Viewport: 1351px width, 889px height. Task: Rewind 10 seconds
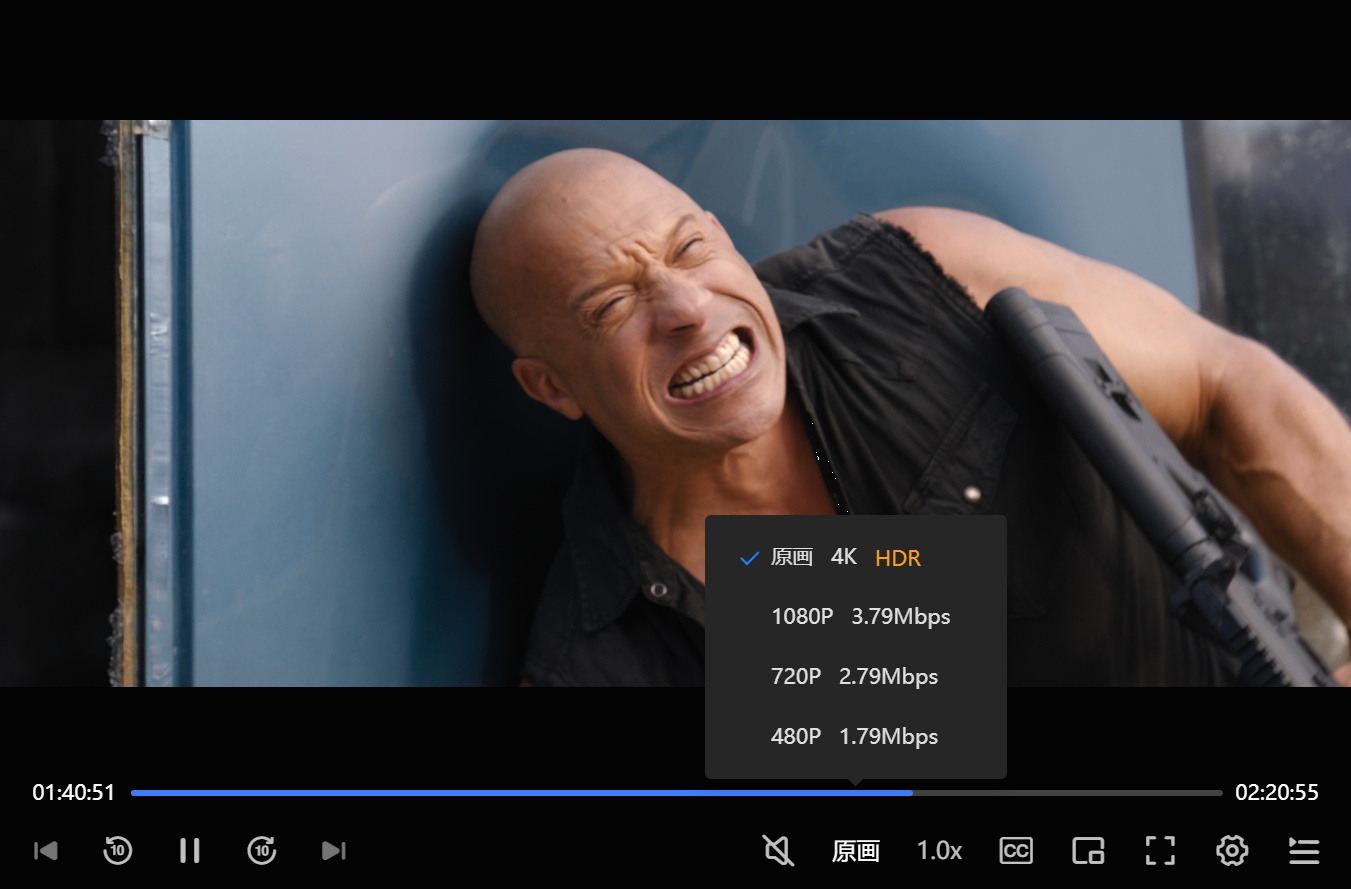(x=118, y=851)
